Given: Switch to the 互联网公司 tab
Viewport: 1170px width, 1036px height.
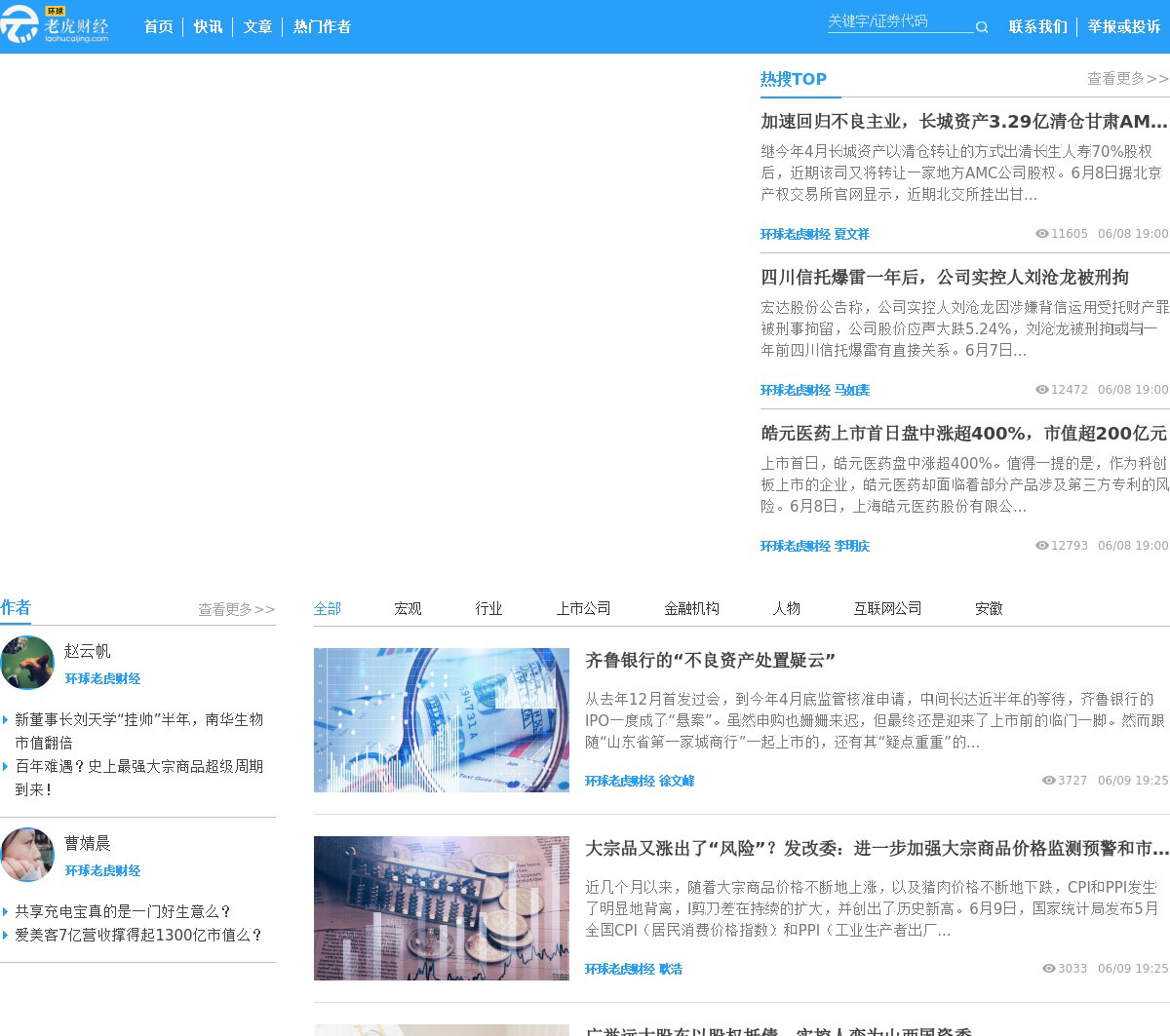Looking at the screenshot, I should pos(887,609).
